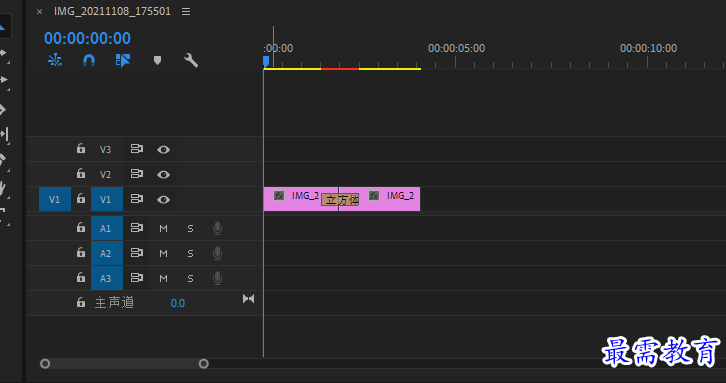Mute audio track A3
Screen dimensions: 726x383
(x=163, y=278)
